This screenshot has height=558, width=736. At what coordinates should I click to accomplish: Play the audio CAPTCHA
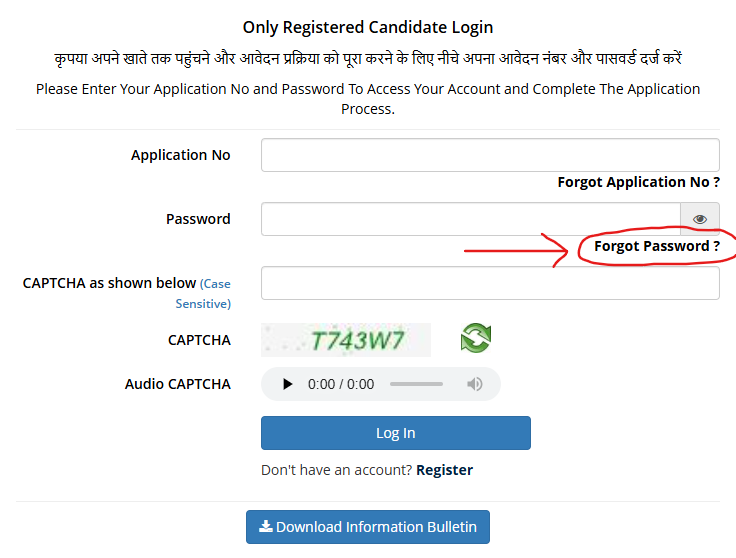click(287, 384)
